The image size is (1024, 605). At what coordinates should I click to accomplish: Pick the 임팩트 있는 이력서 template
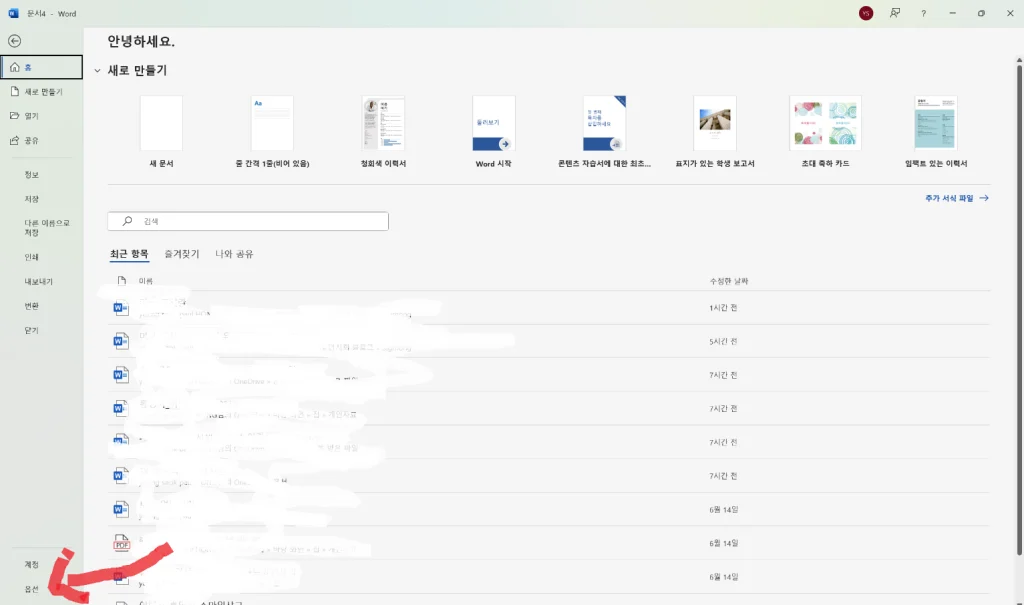point(936,132)
